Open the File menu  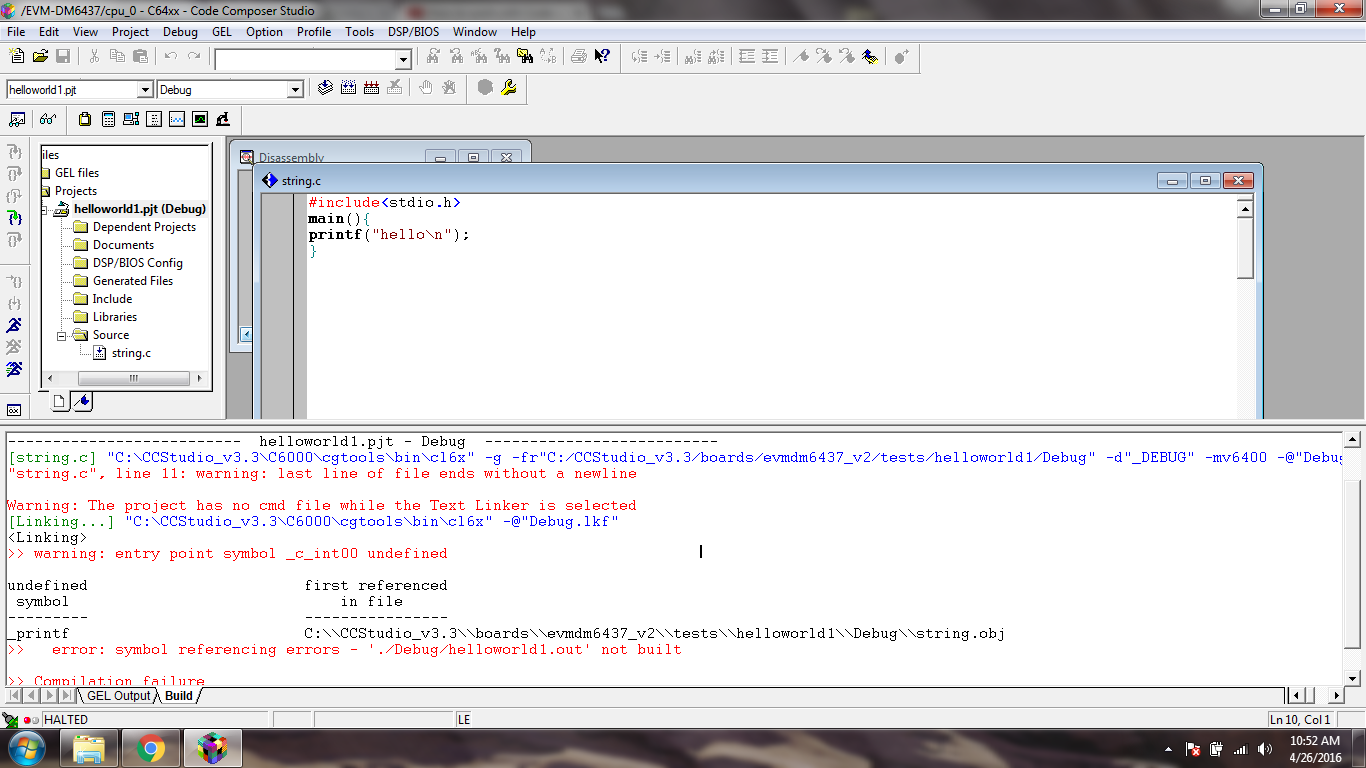coord(16,32)
